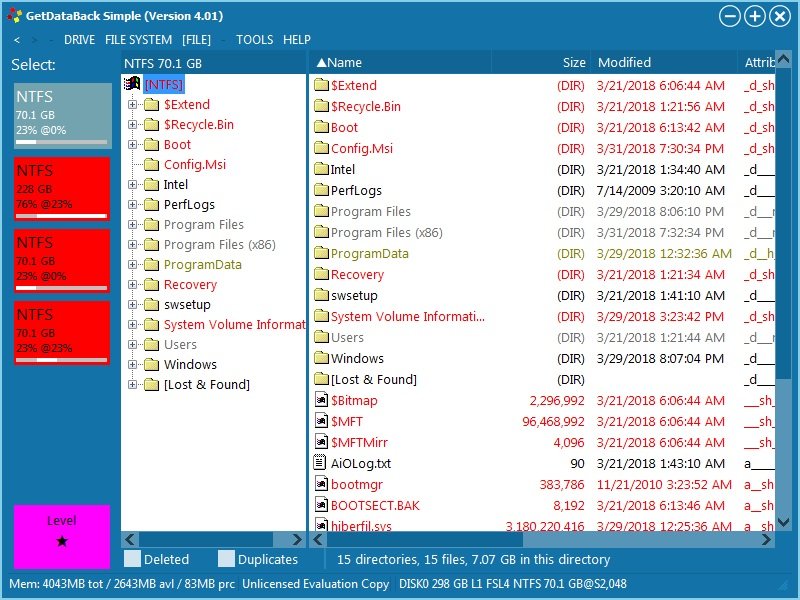Expand the Recovery tree node

tap(132, 284)
